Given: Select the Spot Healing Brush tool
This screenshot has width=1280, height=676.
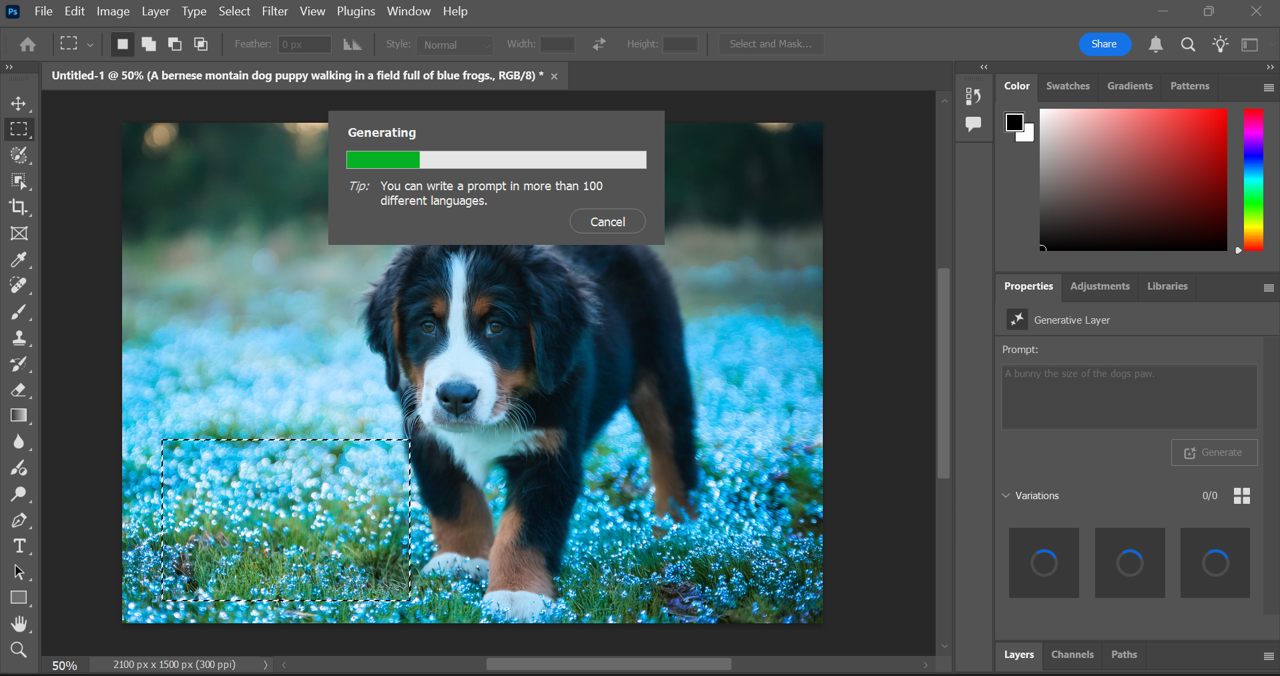Looking at the screenshot, I should click(19, 286).
